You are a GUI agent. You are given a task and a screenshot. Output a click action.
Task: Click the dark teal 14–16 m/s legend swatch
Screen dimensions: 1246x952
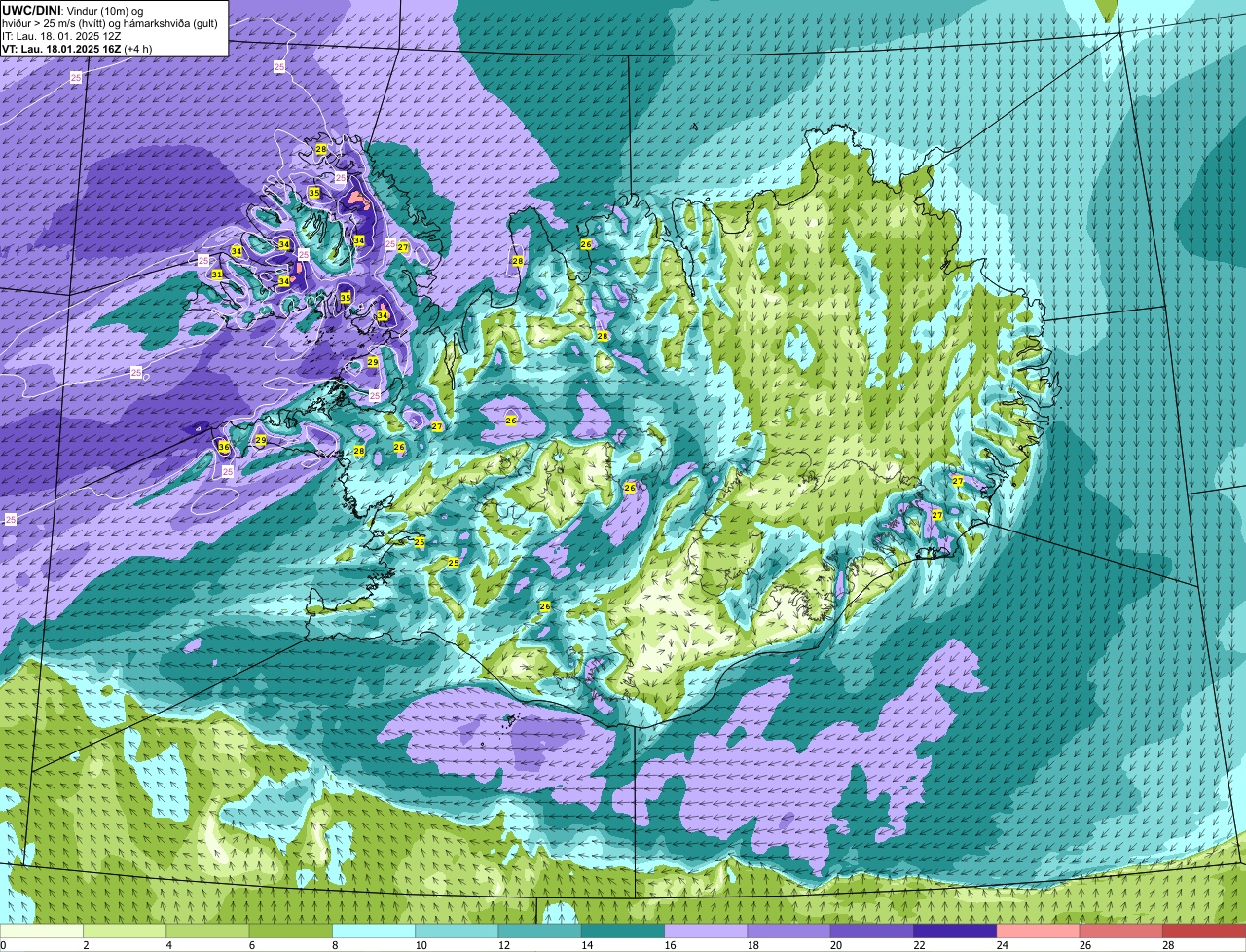tap(623, 931)
